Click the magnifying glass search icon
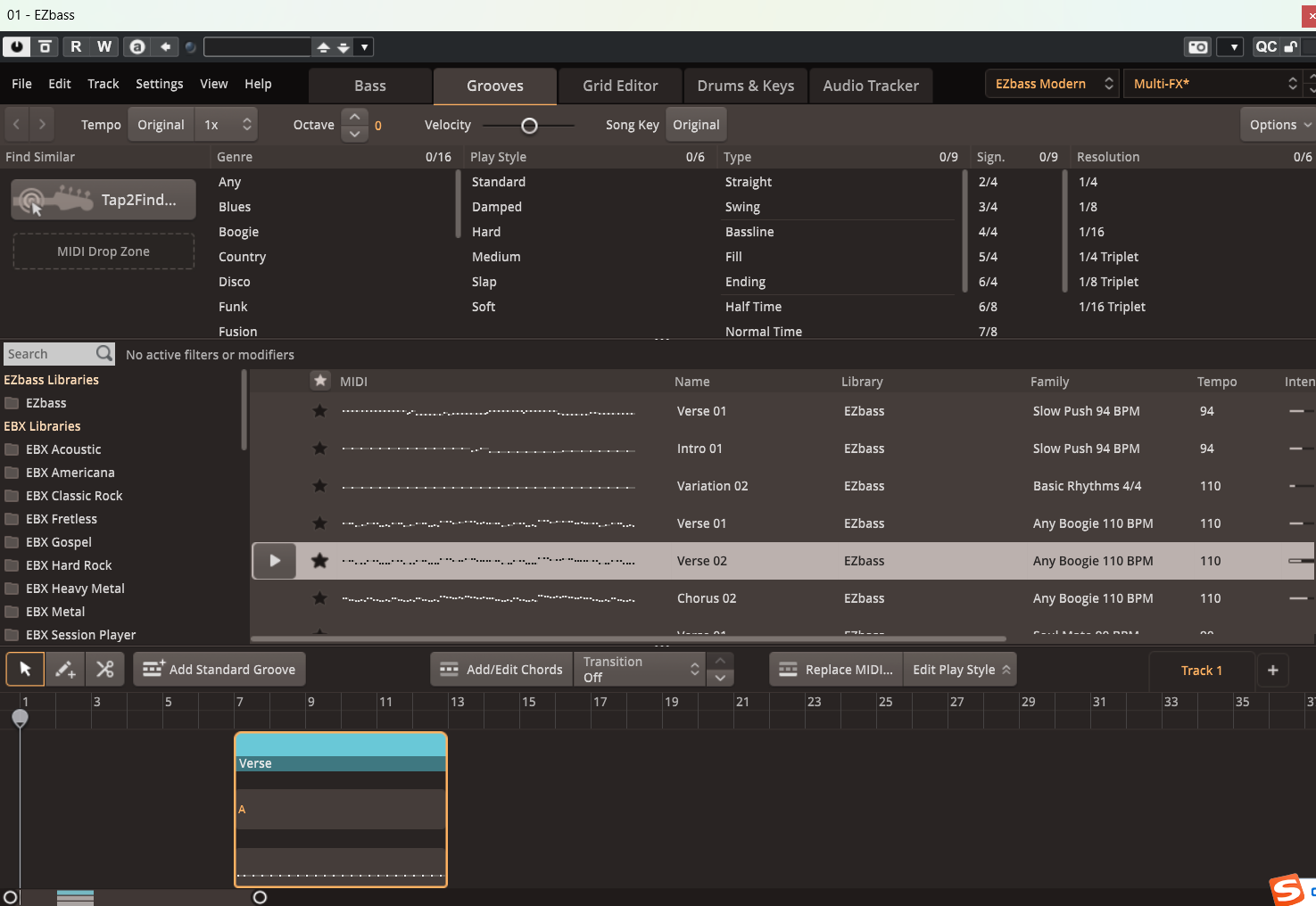This screenshot has height=906, width=1316. pos(104,353)
